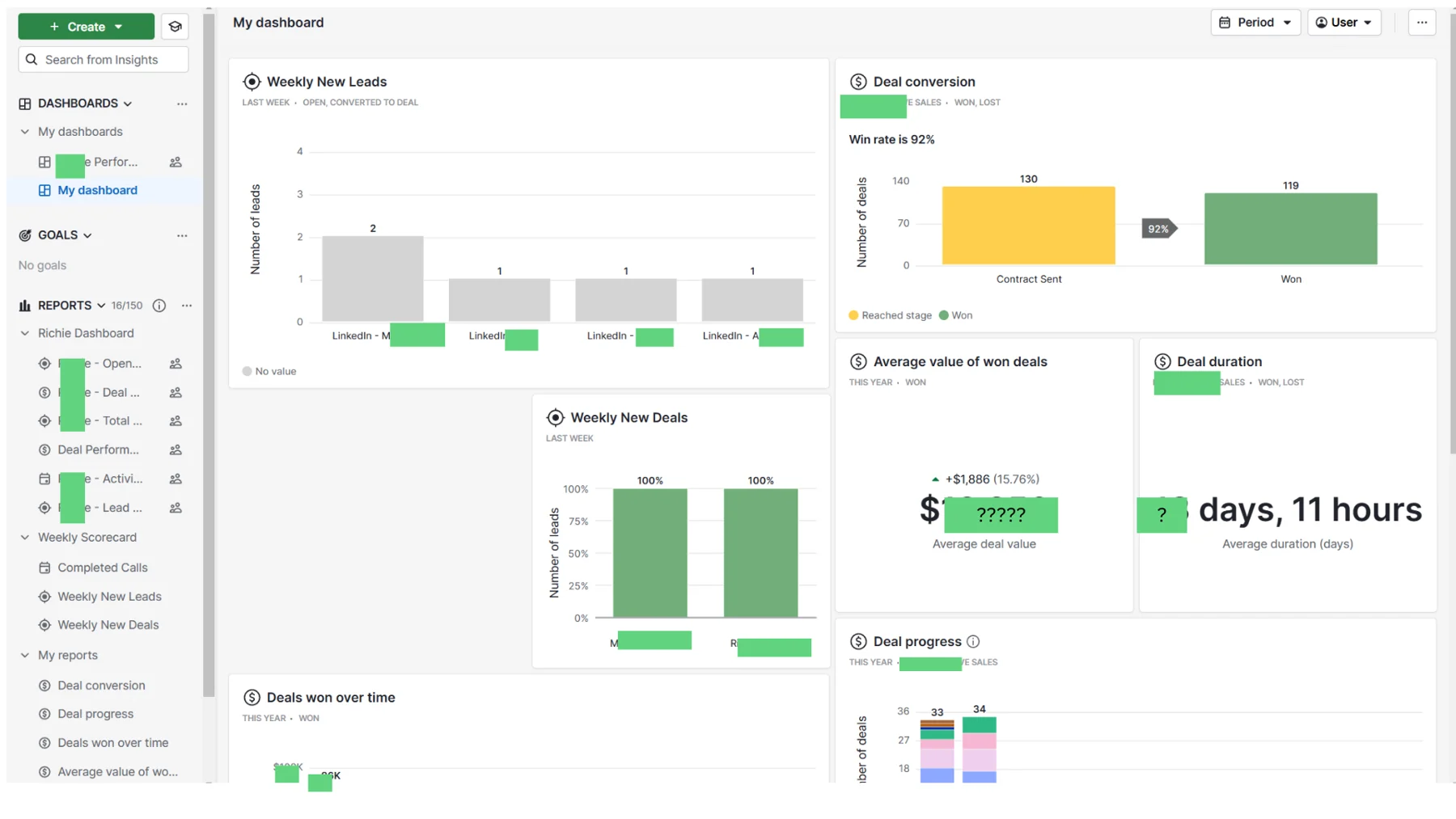Open Deals won over time in sidebar
Viewport: 1456px width, 819px height.
click(113, 742)
